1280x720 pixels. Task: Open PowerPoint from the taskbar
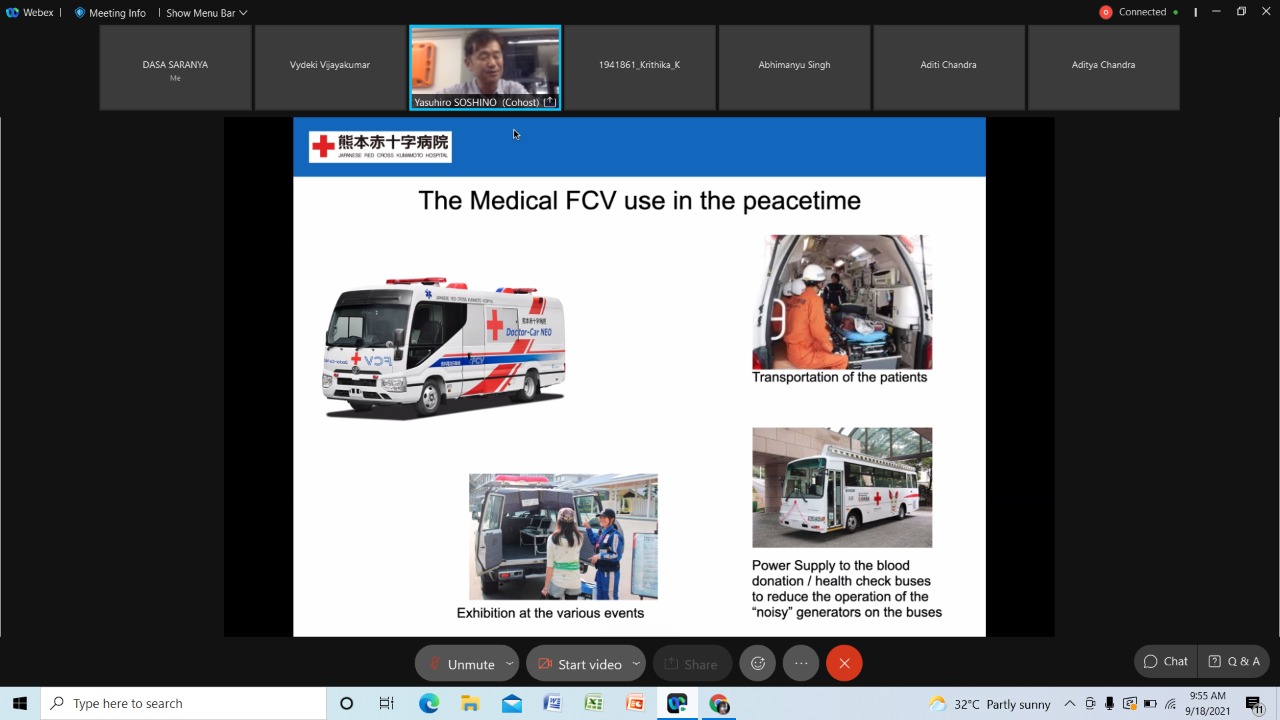pyautogui.click(x=635, y=704)
